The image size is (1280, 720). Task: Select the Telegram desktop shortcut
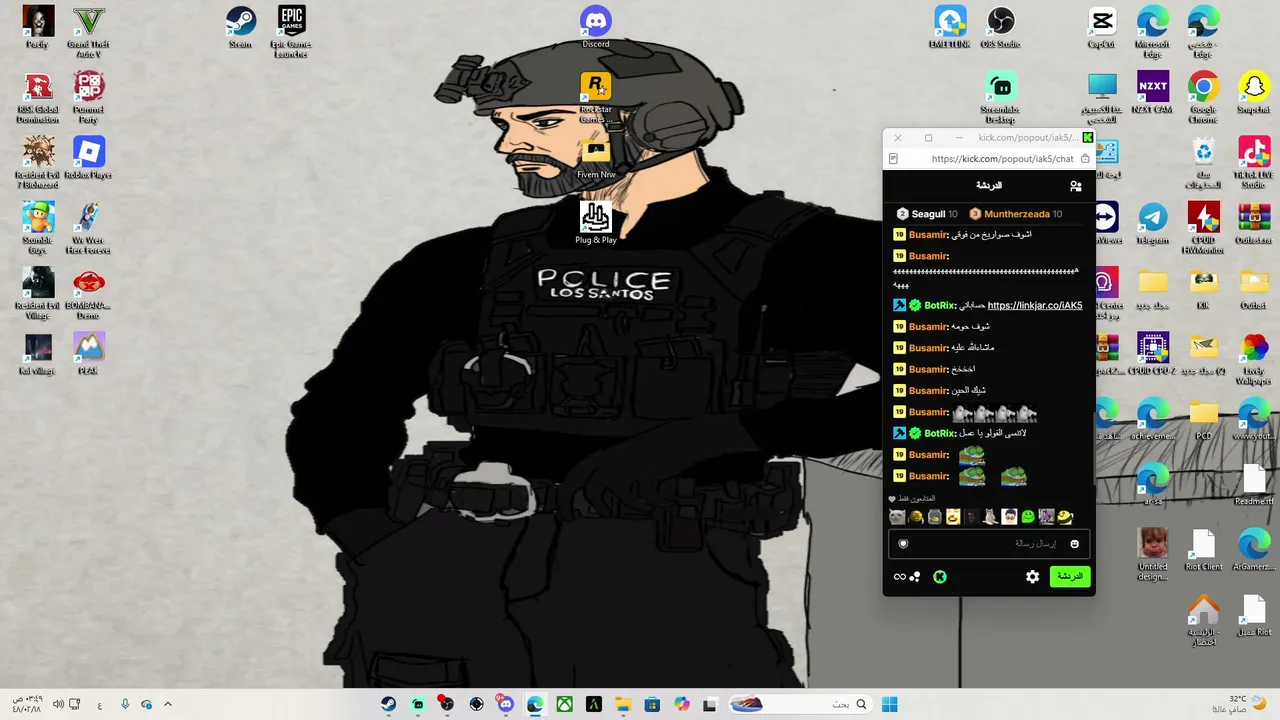[x=1153, y=223]
